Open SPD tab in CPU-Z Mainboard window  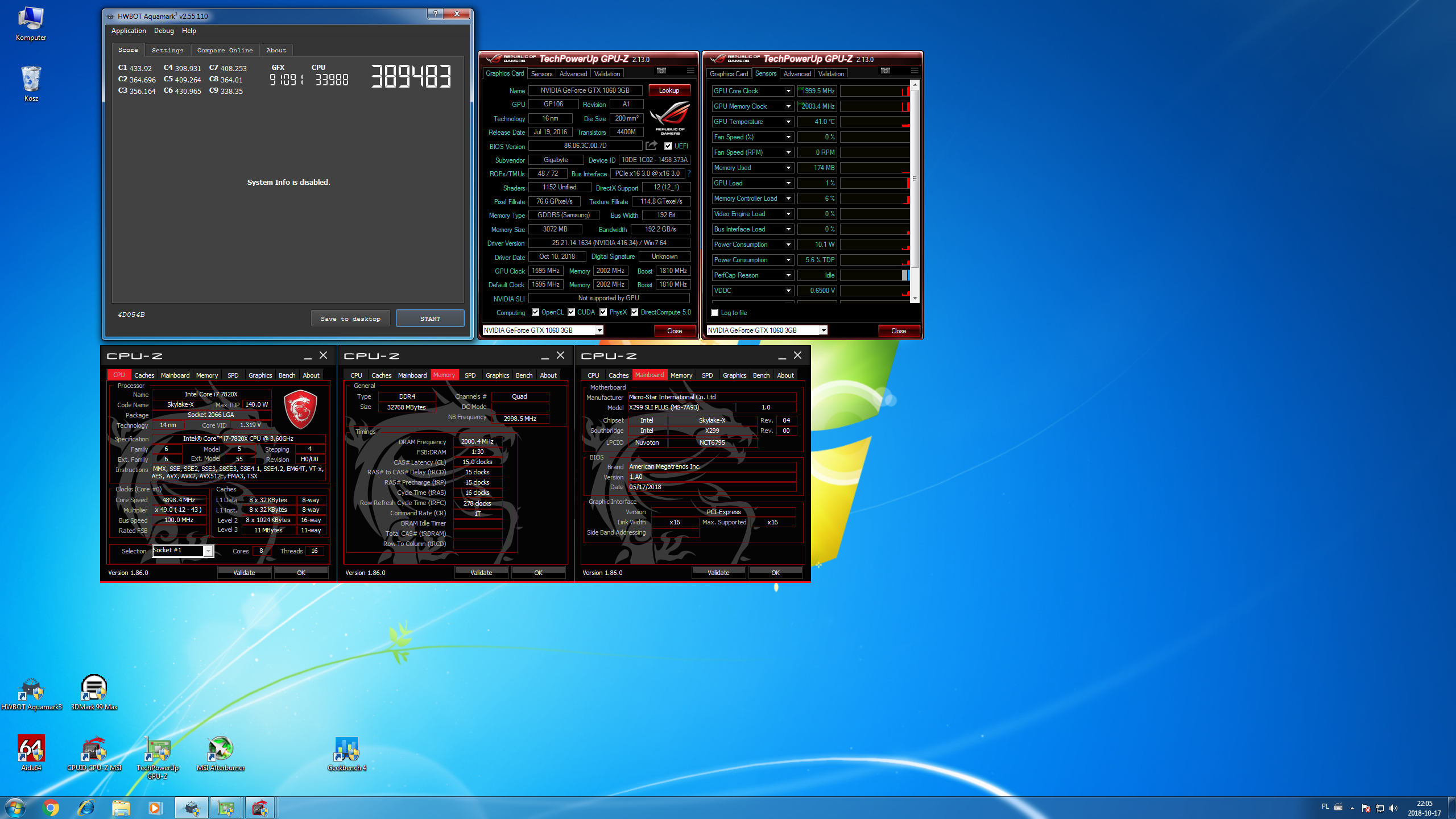tap(707, 375)
